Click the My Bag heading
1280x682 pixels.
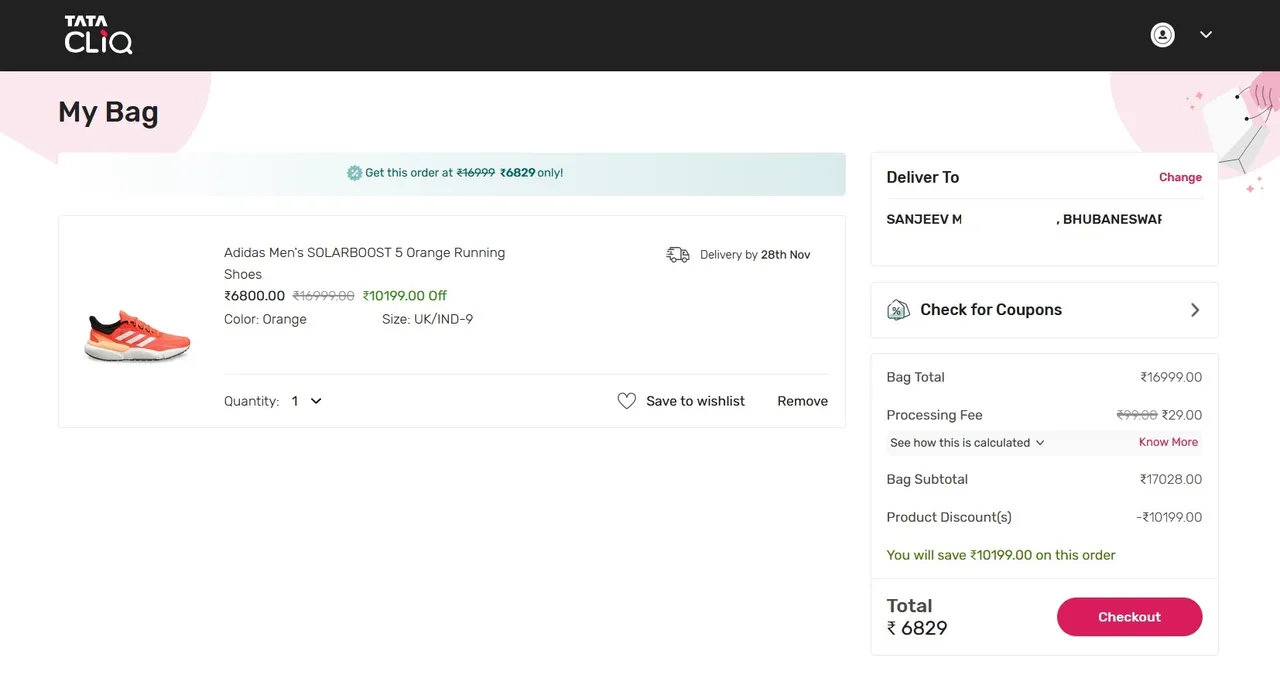point(108,112)
